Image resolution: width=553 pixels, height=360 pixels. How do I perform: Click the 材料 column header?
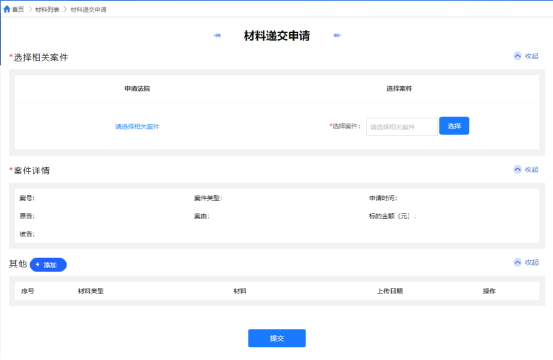coord(240,291)
